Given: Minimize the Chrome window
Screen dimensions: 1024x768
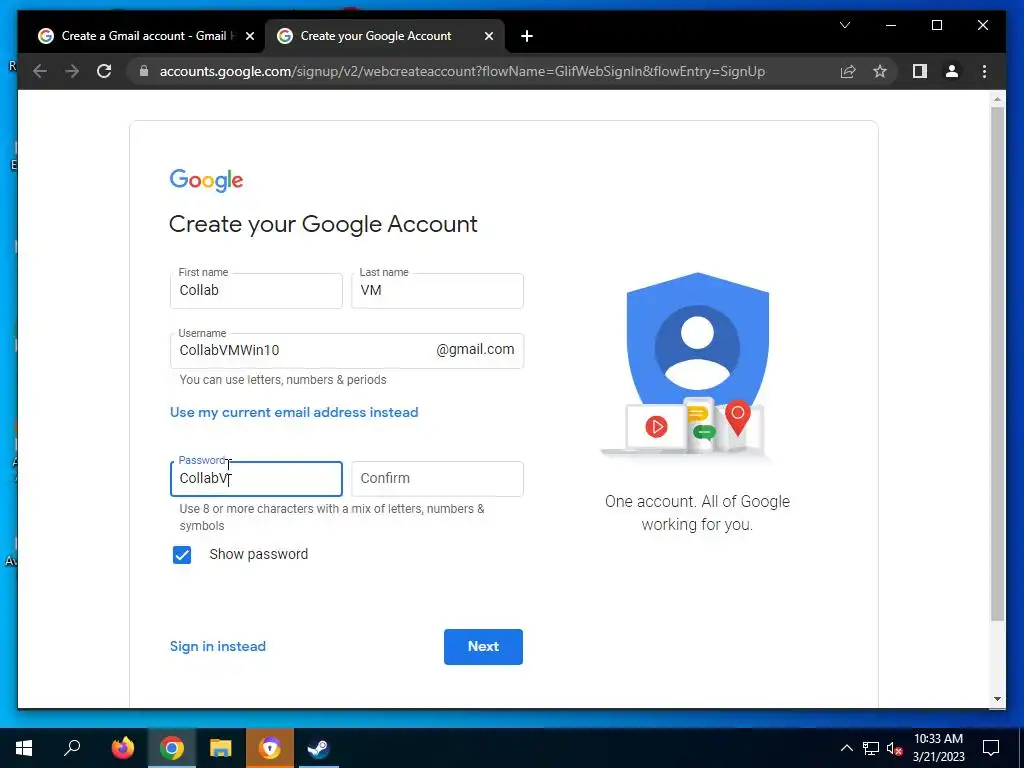Looking at the screenshot, I should pyautogui.click(x=891, y=25).
